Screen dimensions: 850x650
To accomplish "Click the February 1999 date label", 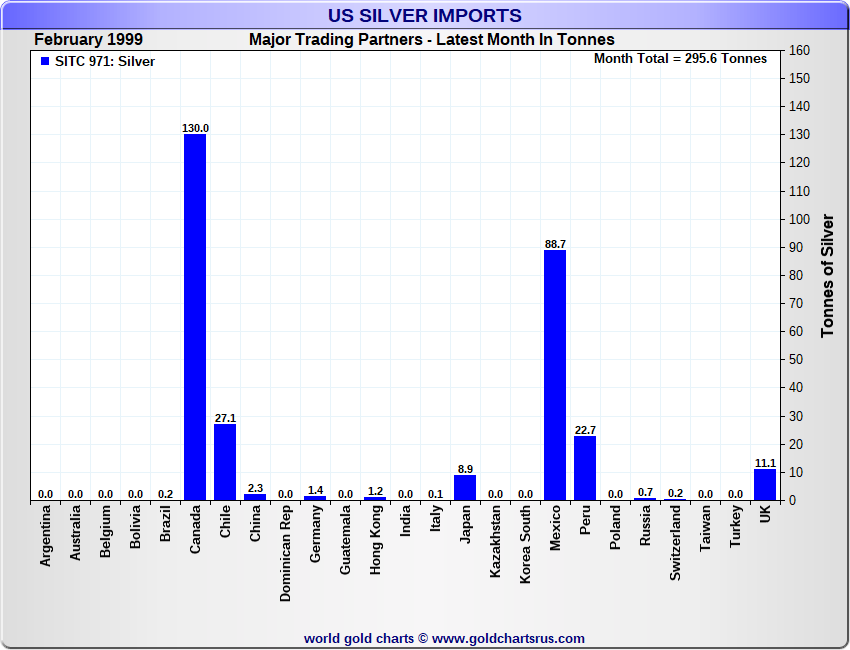I will 88,40.
